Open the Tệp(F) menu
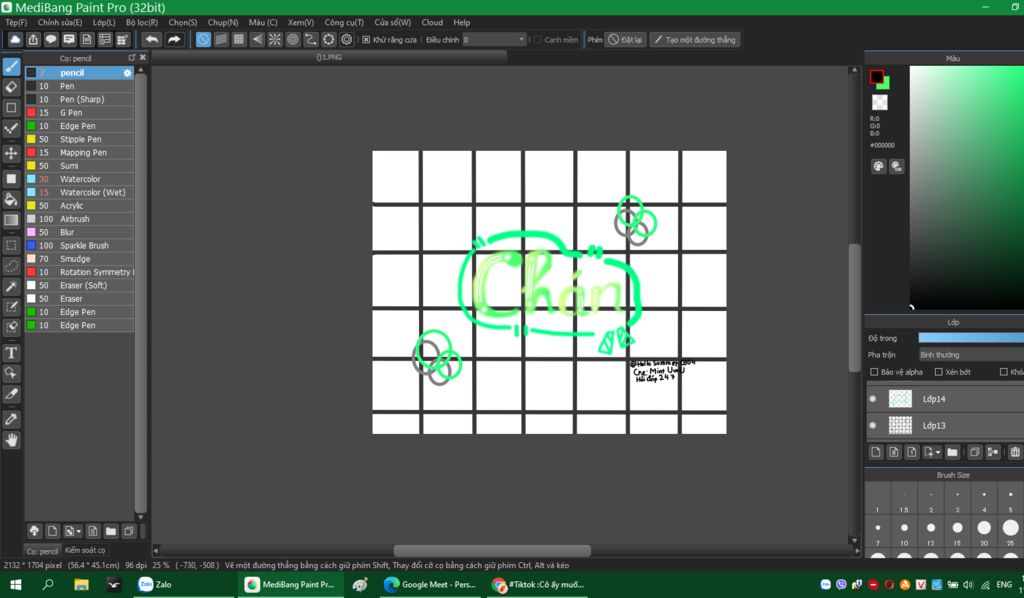This screenshot has height=598, width=1024. tap(16, 22)
